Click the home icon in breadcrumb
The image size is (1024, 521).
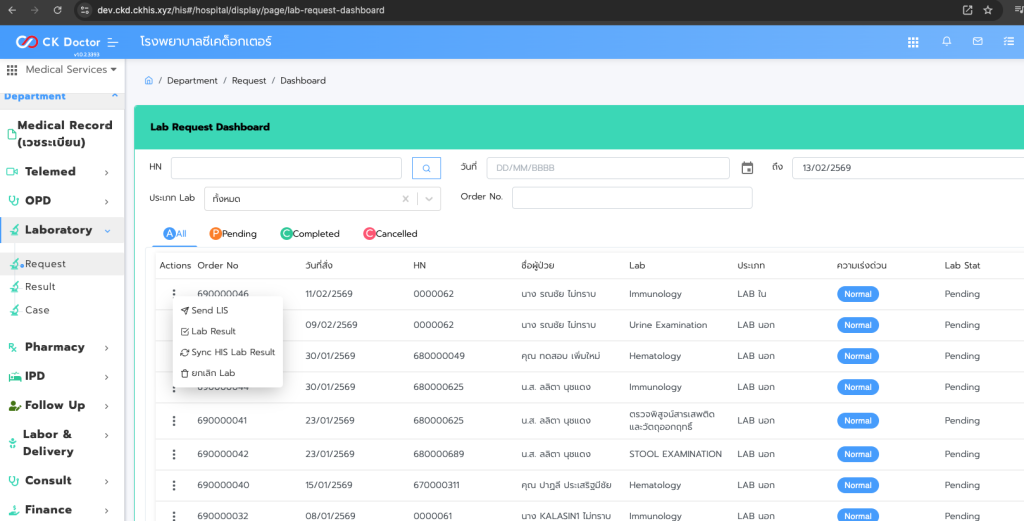click(149, 80)
